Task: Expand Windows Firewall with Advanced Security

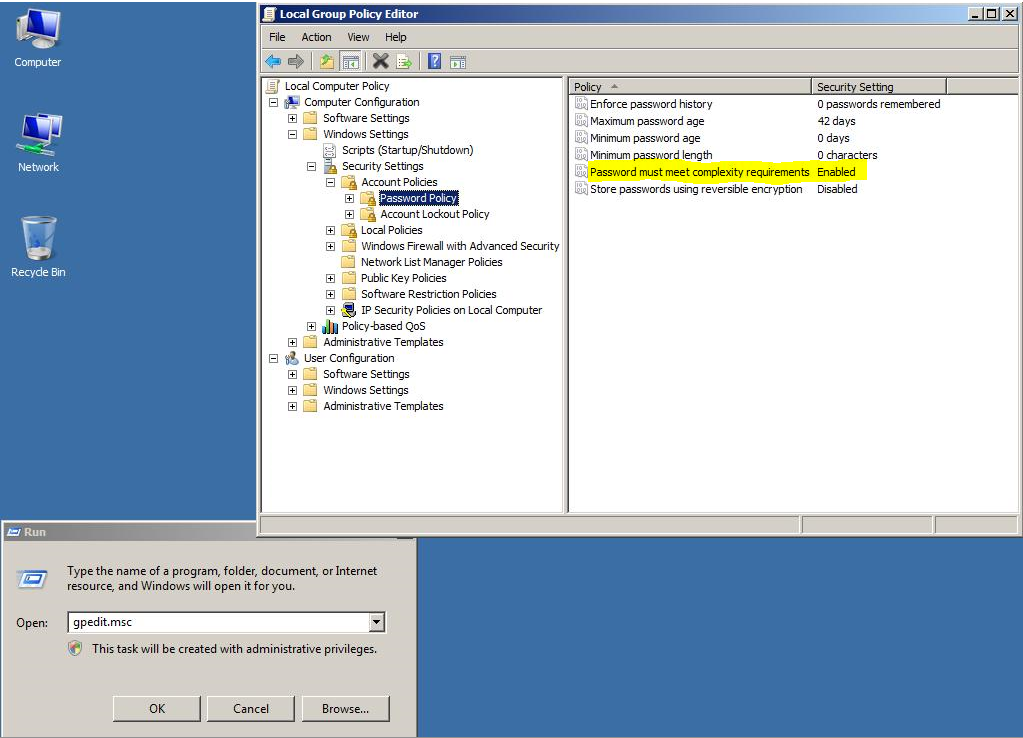Action: tap(331, 247)
